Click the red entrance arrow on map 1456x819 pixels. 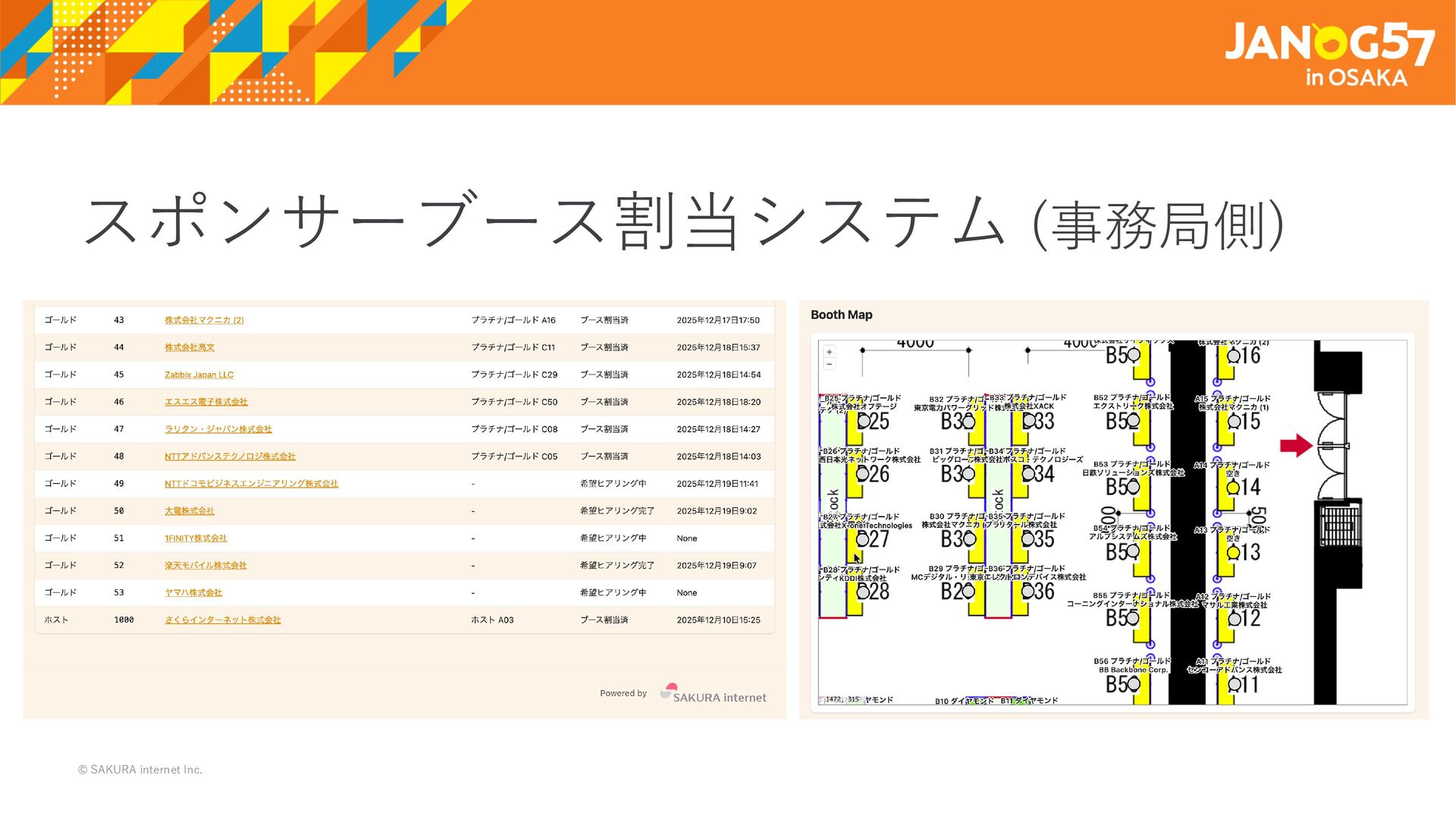[x=1296, y=445]
